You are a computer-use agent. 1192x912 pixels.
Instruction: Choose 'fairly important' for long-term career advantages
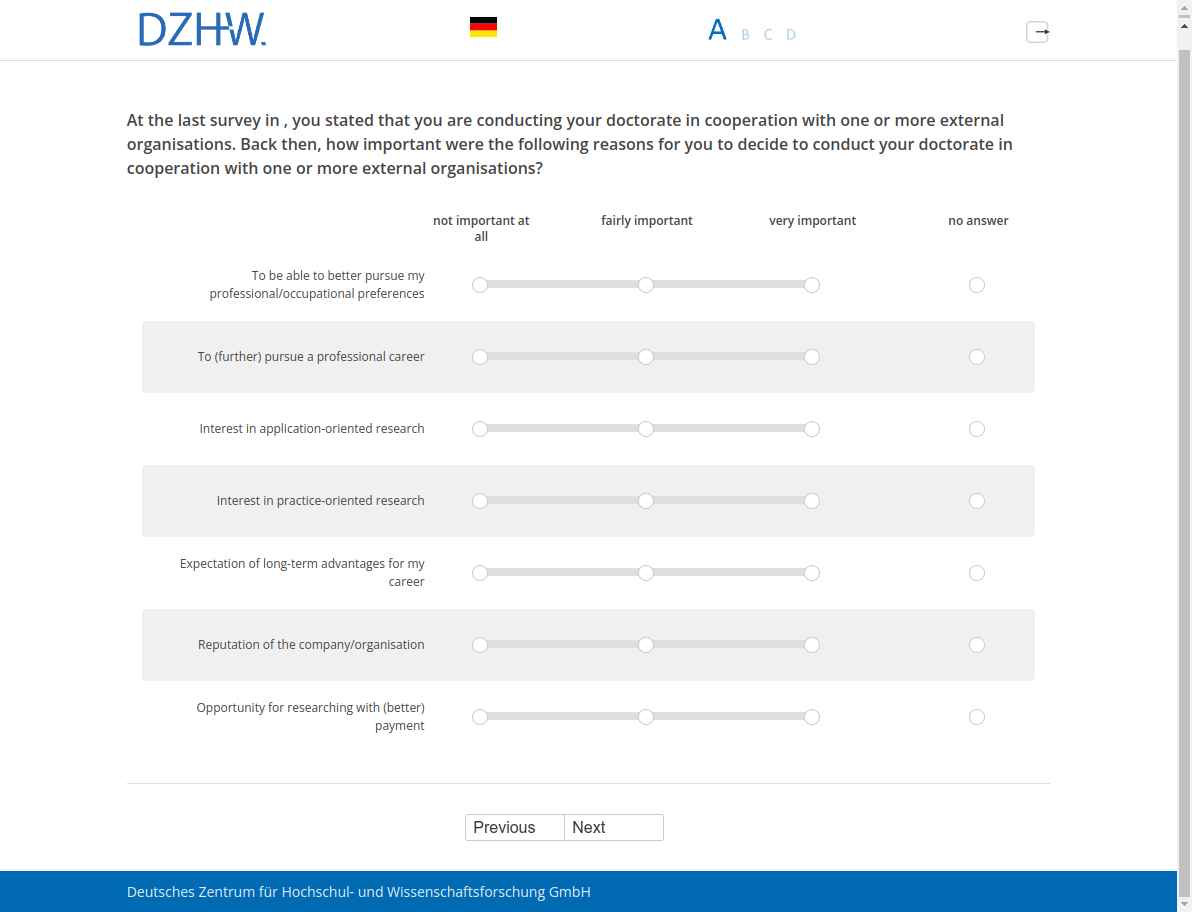tap(646, 573)
